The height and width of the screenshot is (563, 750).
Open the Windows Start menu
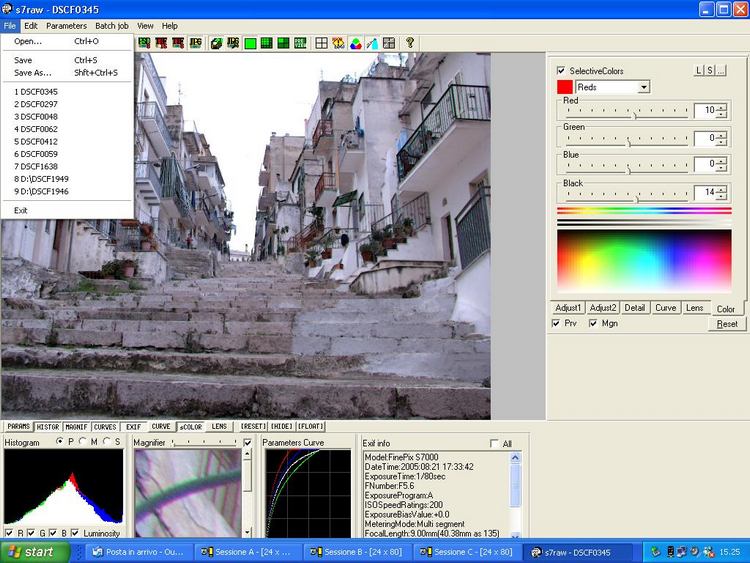[32, 551]
